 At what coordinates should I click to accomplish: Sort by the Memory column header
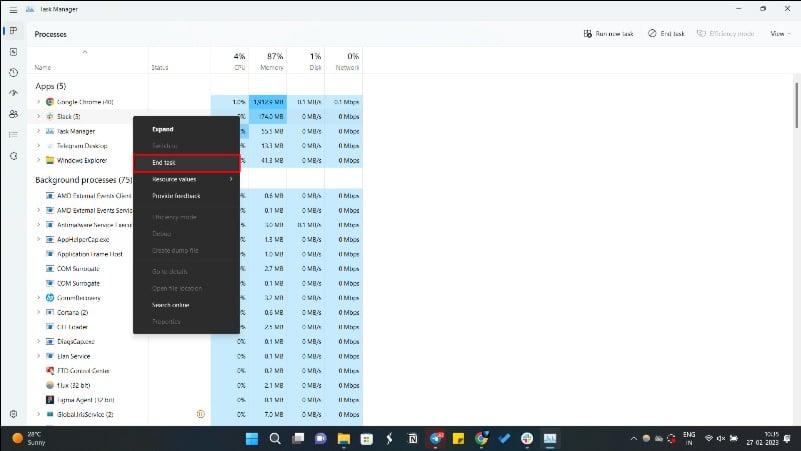[x=268, y=60]
